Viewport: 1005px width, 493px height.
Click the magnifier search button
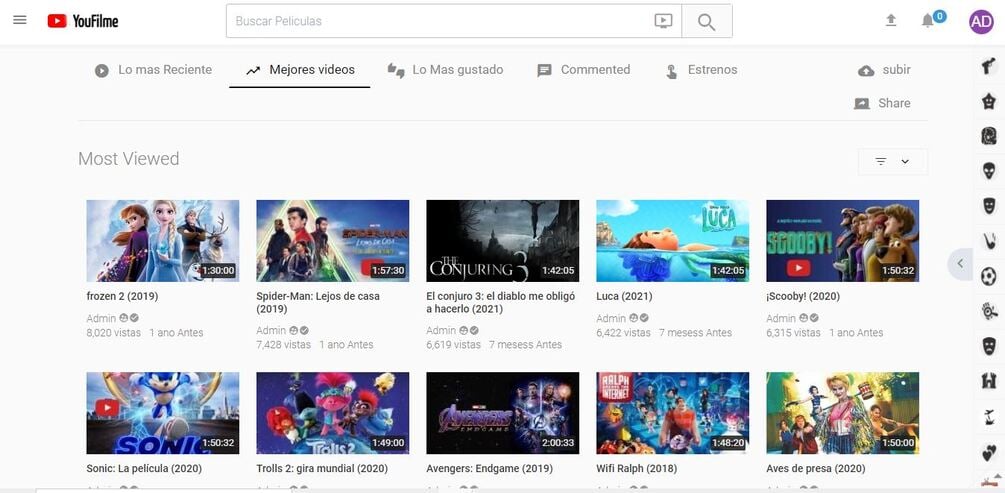pyautogui.click(x=706, y=22)
